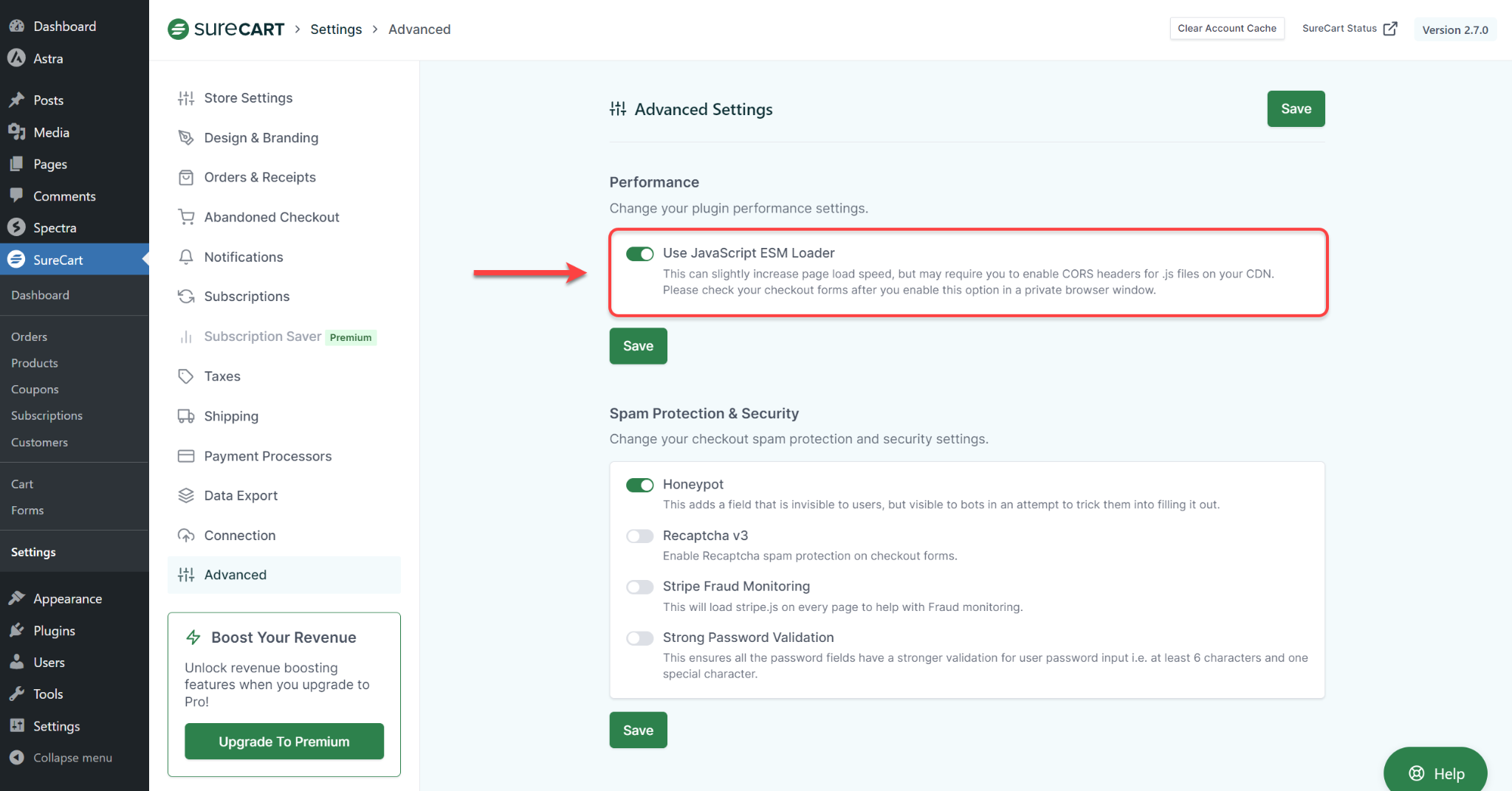Click the Abandoned Checkout cart icon
The height and width of the screenshot is (791, 1512).
pyautogui.click(x=186, y=217)
